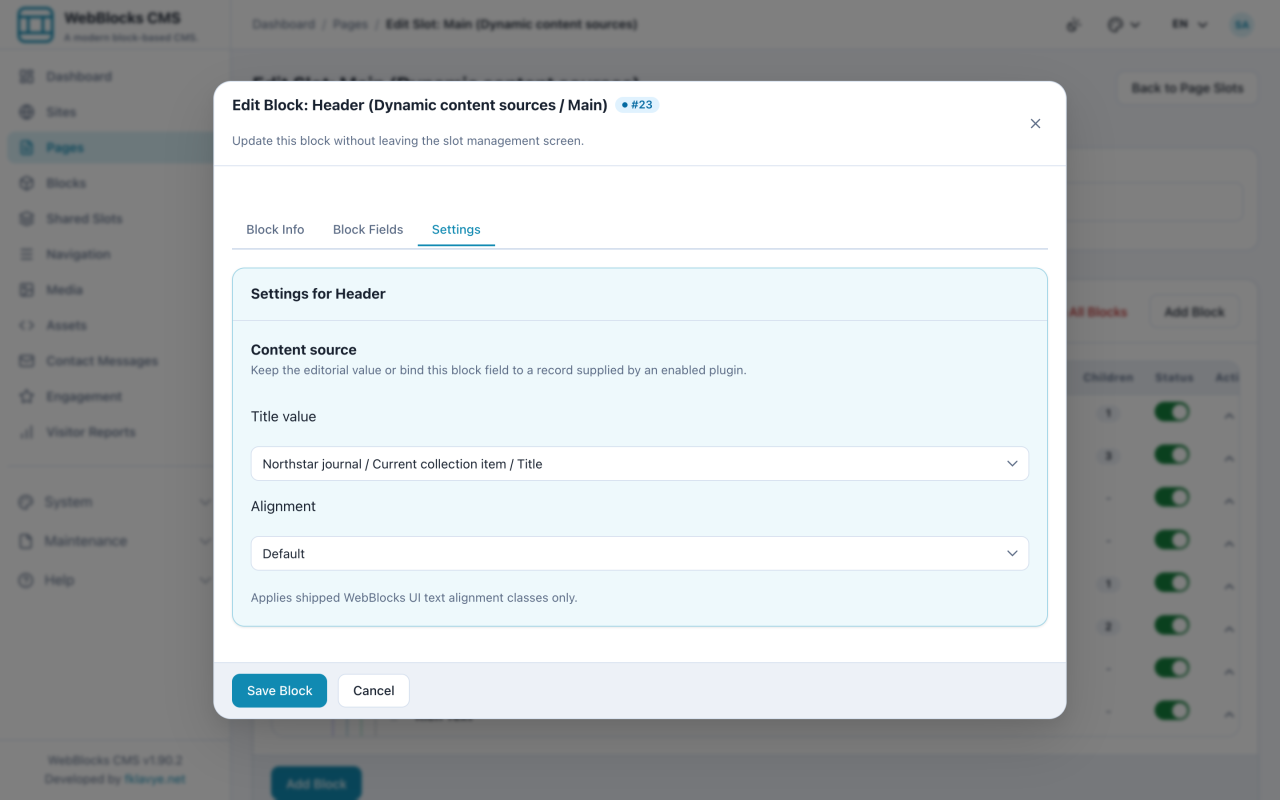This screenshot has height=800, width=1280.
Task: Click the icon left of the theme picker
Action: tap(1074, 25)
